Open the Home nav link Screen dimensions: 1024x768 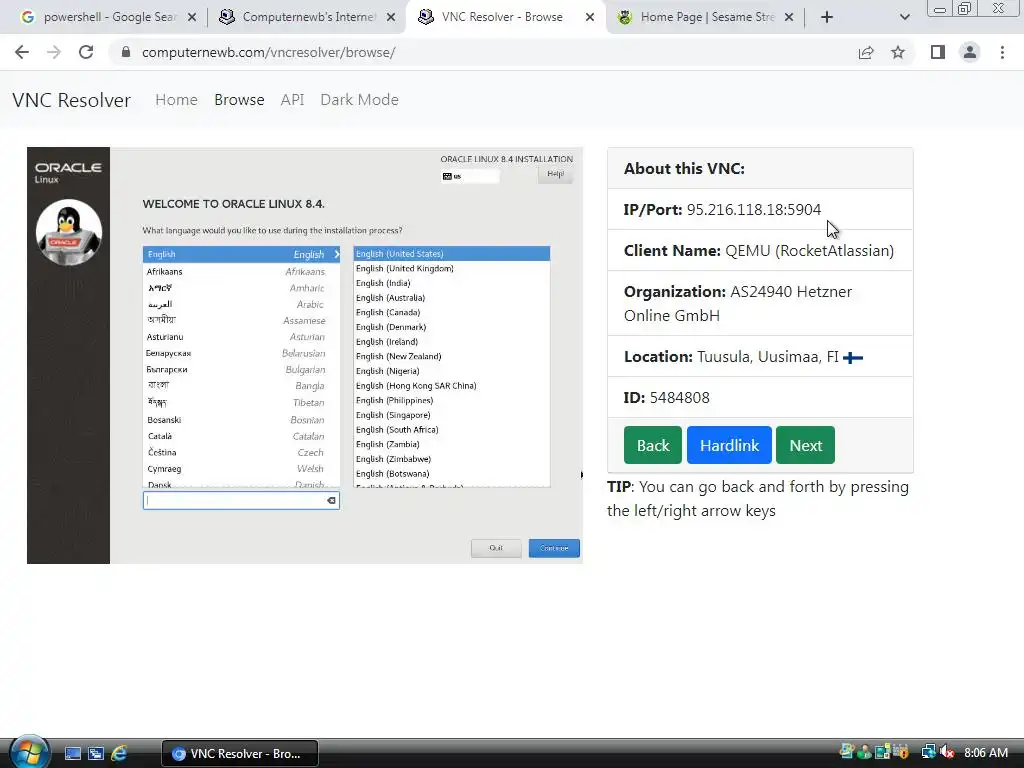(176, 100)
